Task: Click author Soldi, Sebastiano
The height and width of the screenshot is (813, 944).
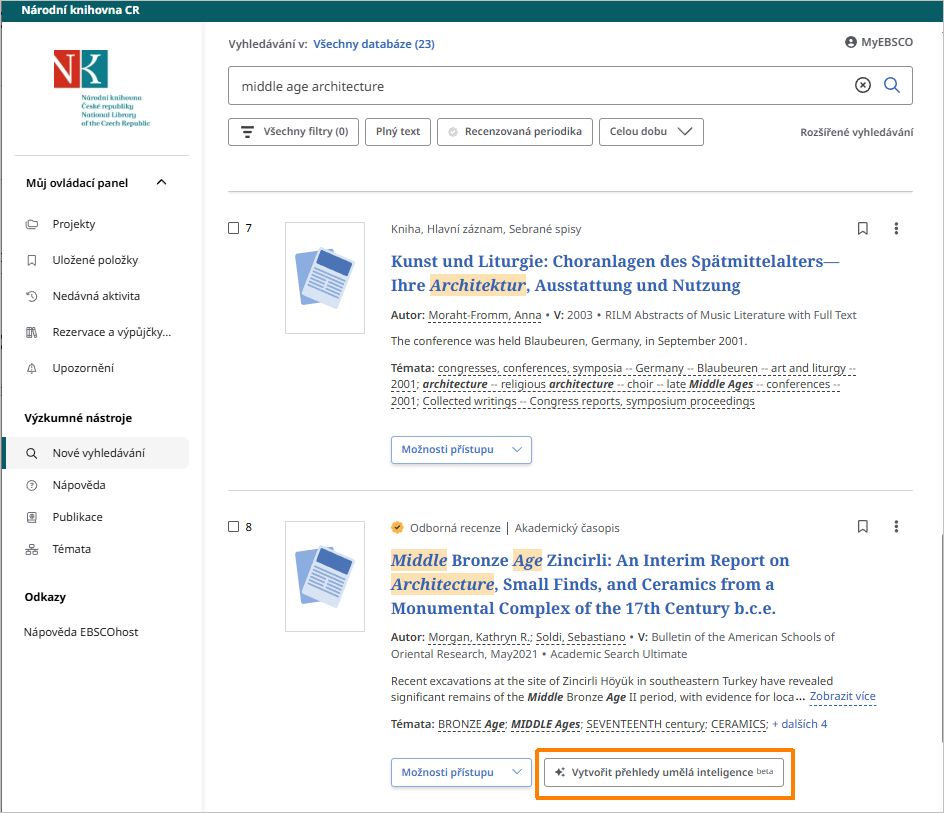Action: point(580,637)
